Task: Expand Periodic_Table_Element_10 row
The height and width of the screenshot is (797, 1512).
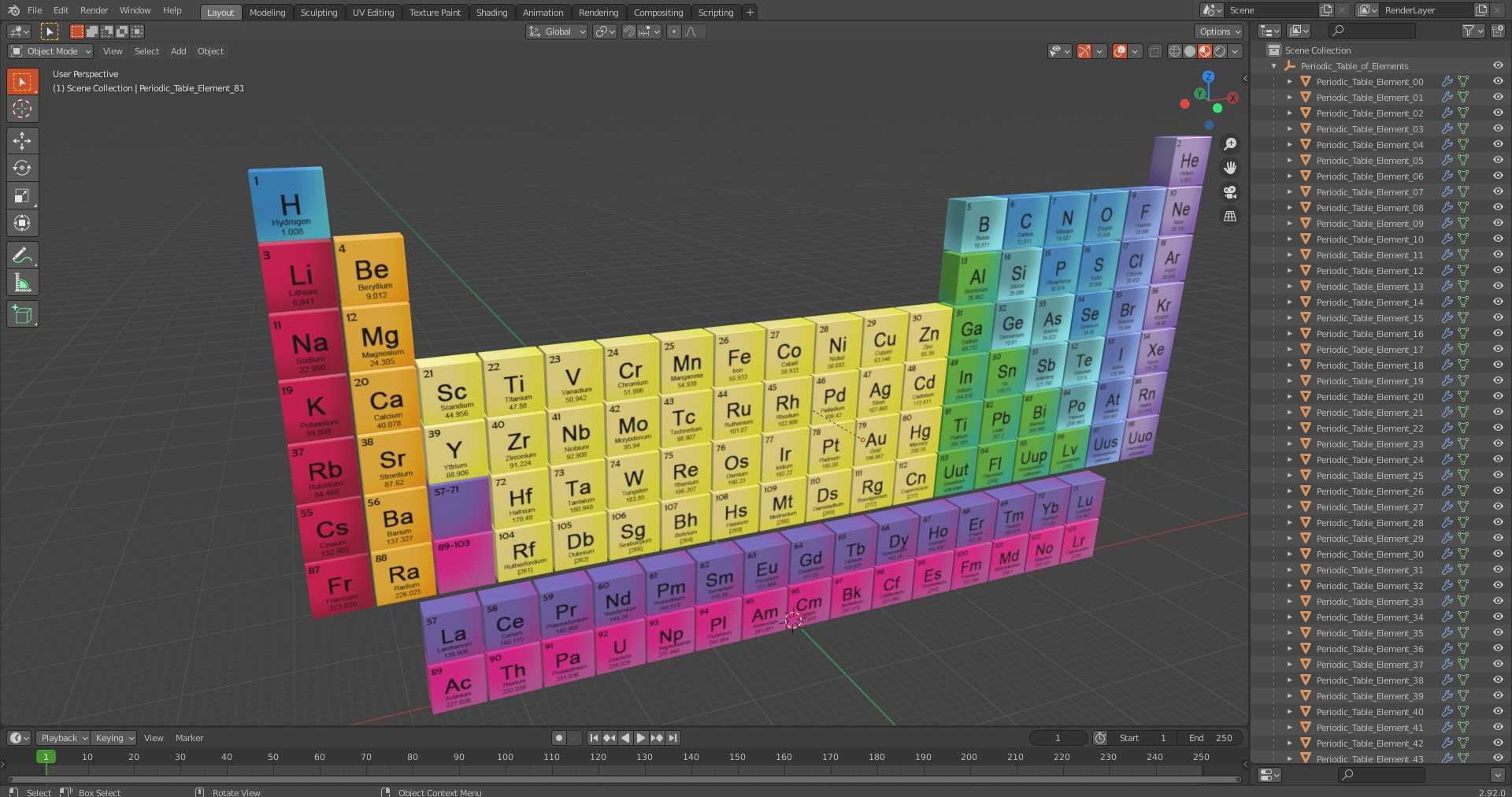Action: click(1290, 239)
